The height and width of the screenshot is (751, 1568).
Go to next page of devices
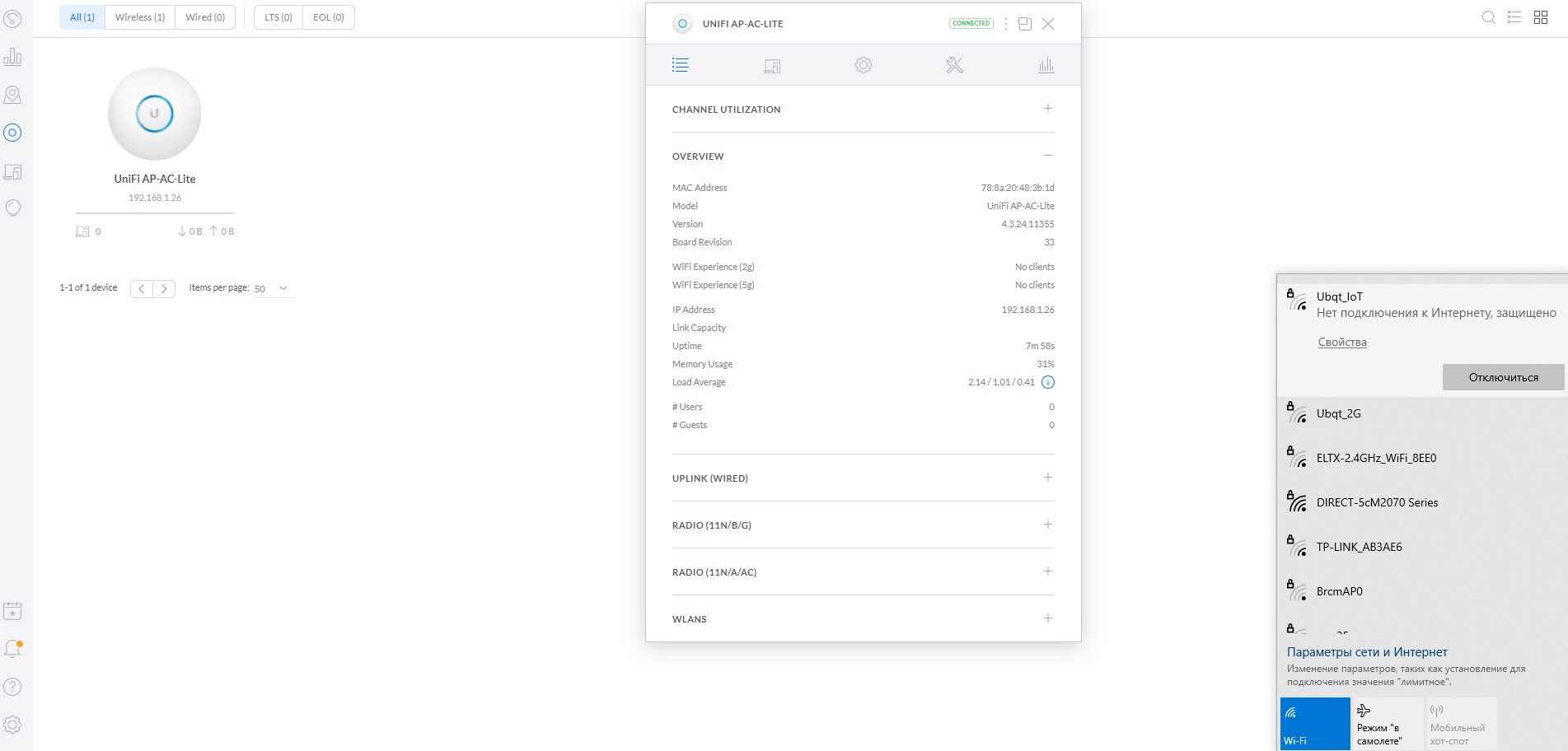164,288
